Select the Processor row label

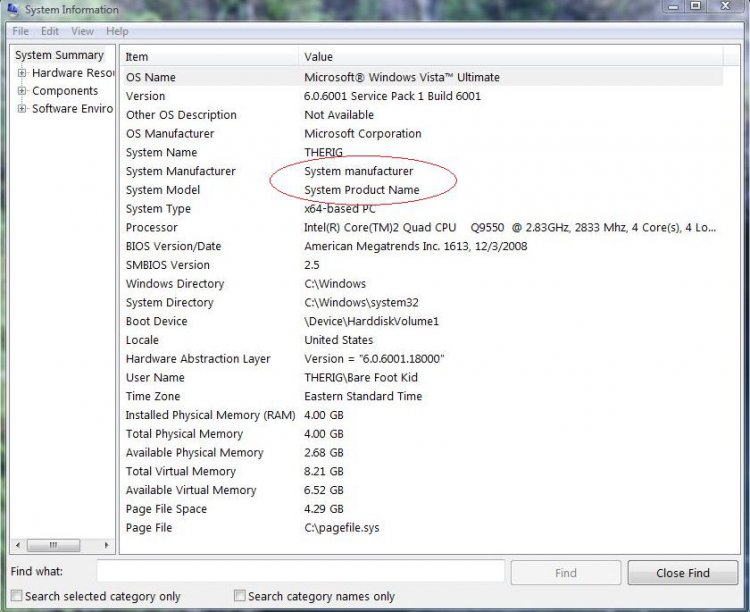[151, 227]
